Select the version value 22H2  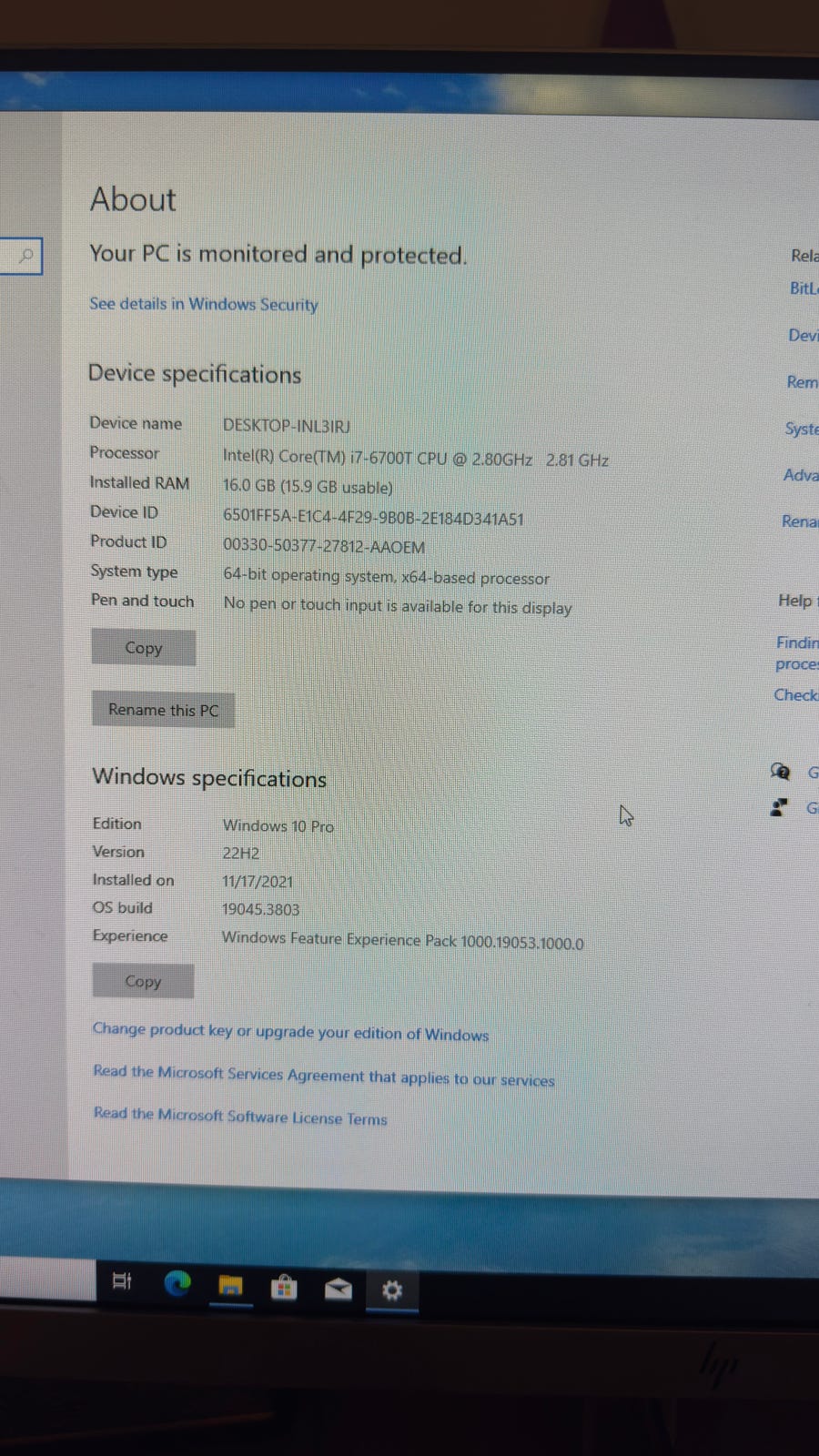pyautogui.click(x=241, y=854)
